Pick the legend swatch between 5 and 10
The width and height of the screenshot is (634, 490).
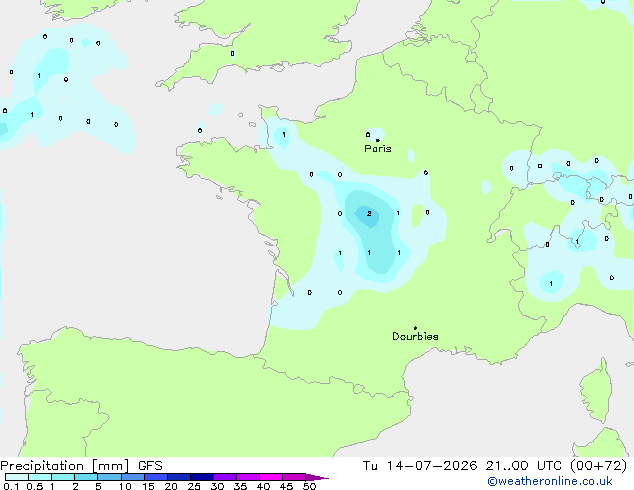pos(109,477)
